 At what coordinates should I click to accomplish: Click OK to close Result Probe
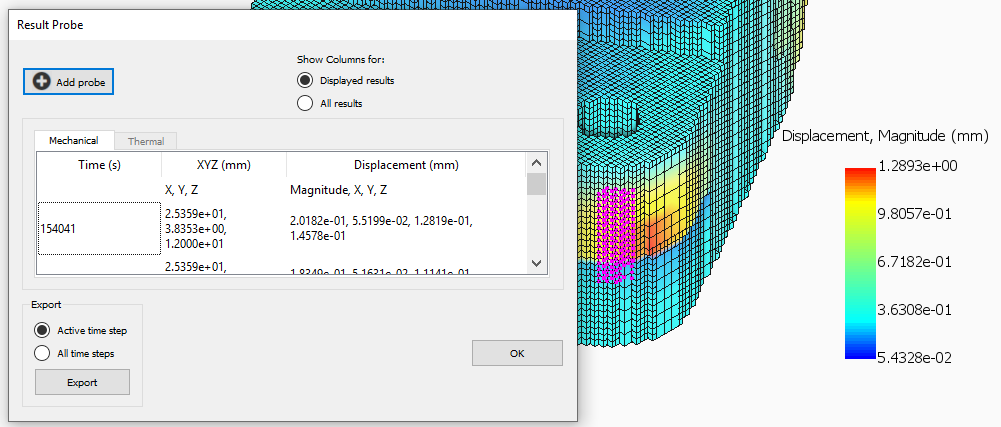tap(517, 353)
